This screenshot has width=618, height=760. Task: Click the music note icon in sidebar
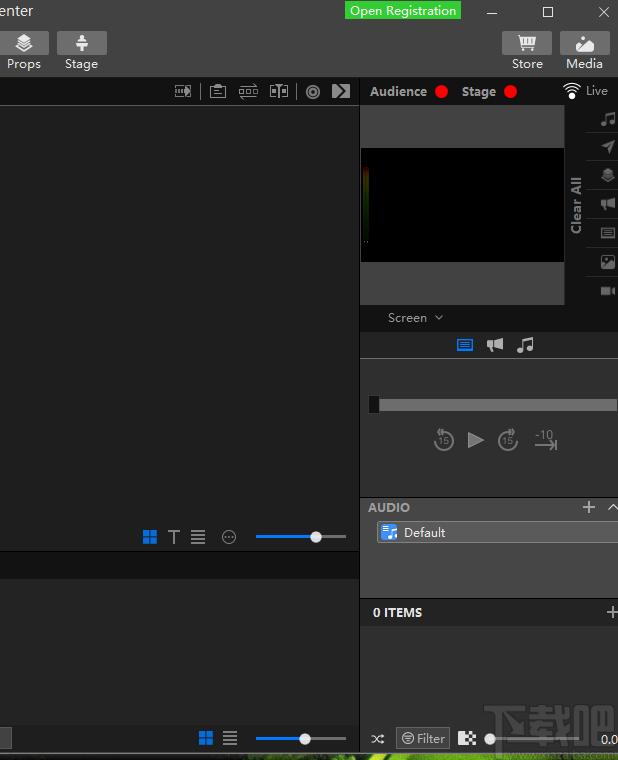pyautogui.click(x=607, y=119)
